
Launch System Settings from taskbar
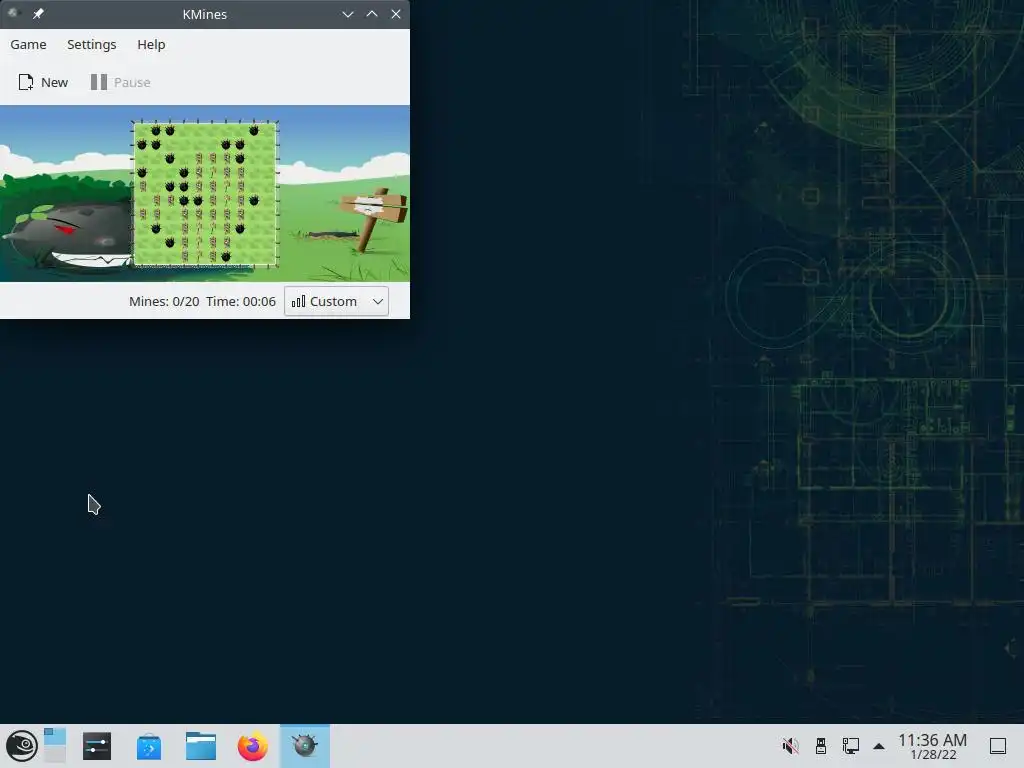pos(97,746)
